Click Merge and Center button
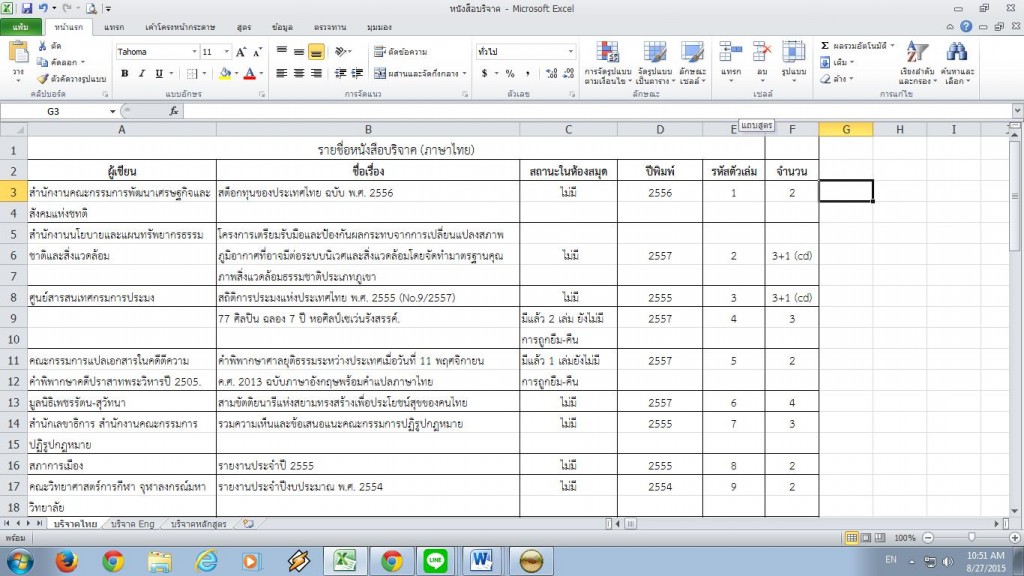The image size is (1024, 576). tap(416, 74)
